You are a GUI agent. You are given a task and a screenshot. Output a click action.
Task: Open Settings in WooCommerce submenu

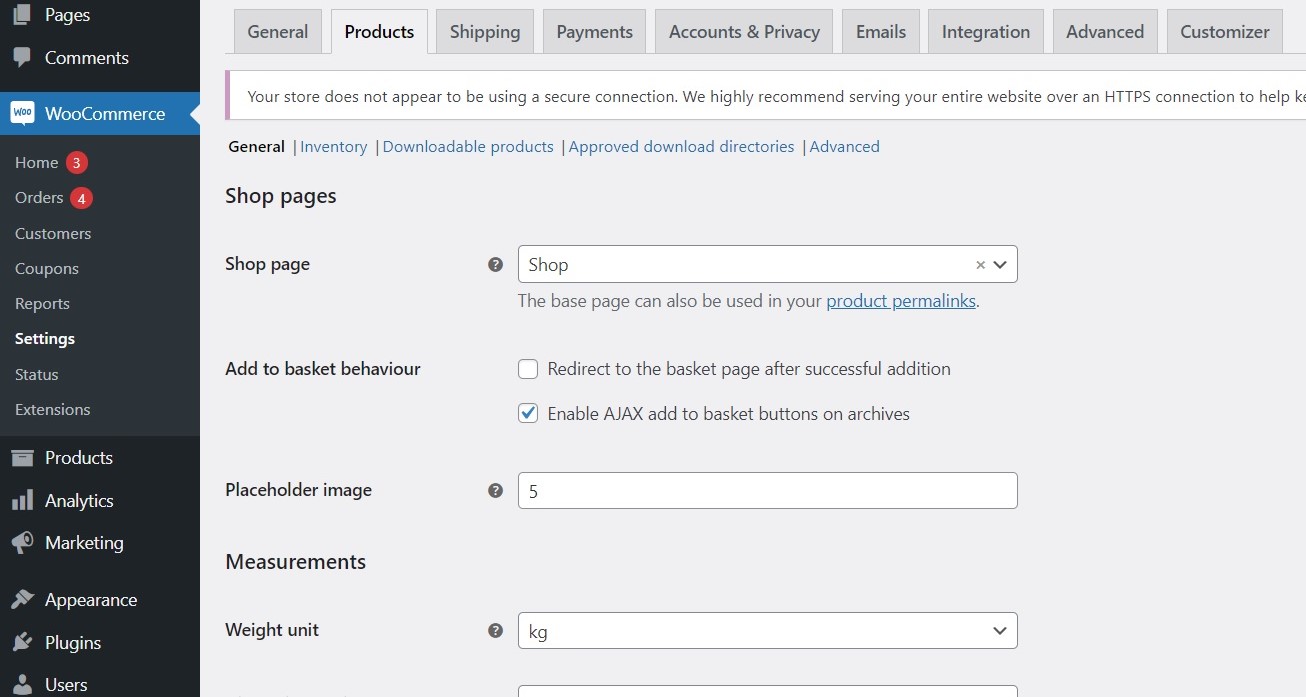point(45,339)
